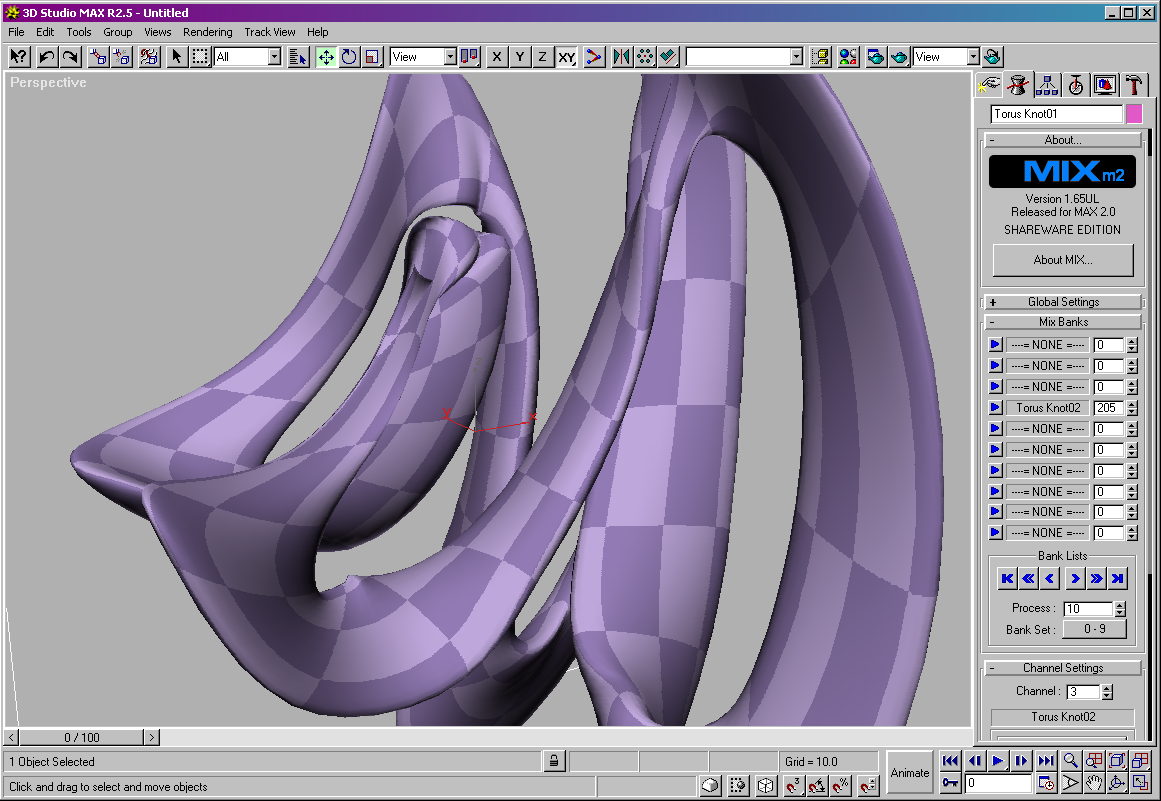This screenshot has width=1161, height=801.
Task: Click the Inverse Kinematics toggle icon
Action: pos(594,57)
